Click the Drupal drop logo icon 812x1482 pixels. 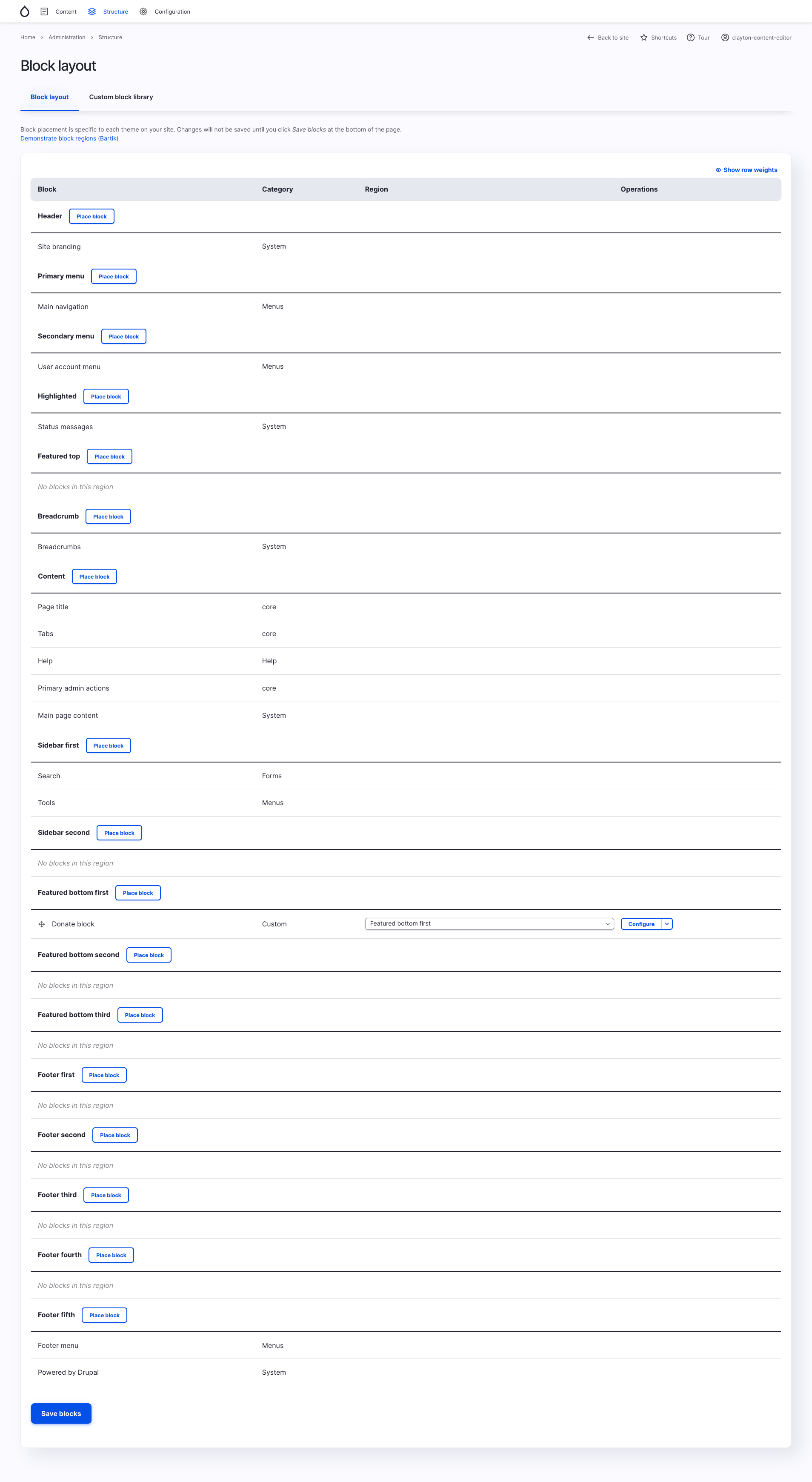24,11
